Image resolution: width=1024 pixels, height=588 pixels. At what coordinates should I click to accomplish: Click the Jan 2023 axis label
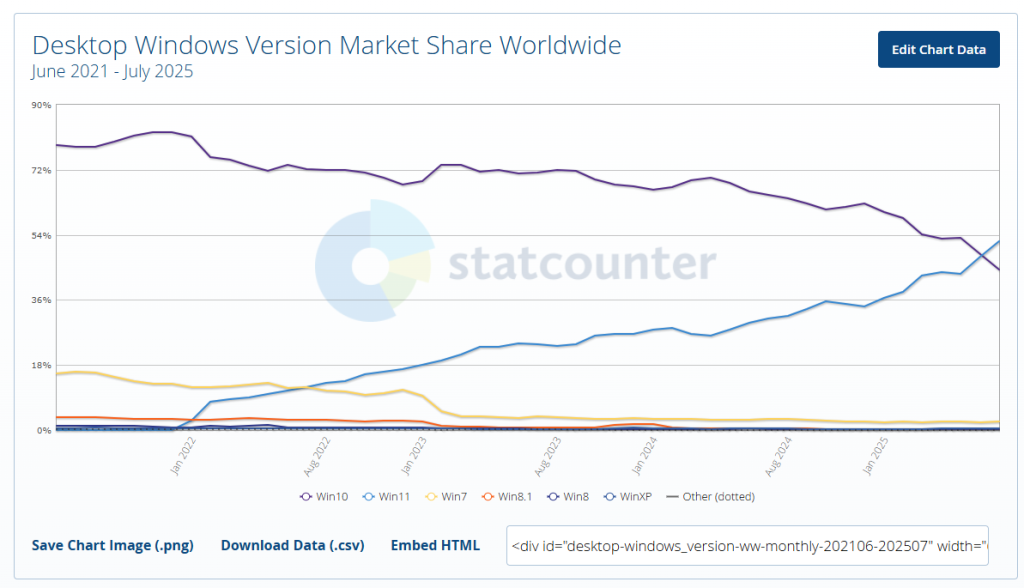click(x=413, y=456)
